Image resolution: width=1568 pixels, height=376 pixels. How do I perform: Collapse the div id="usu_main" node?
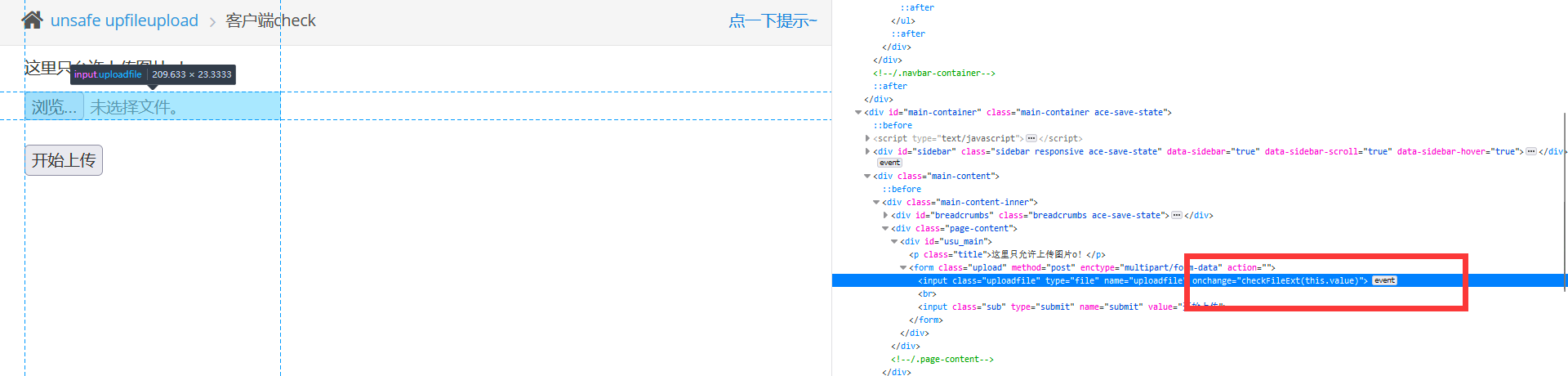894,242
